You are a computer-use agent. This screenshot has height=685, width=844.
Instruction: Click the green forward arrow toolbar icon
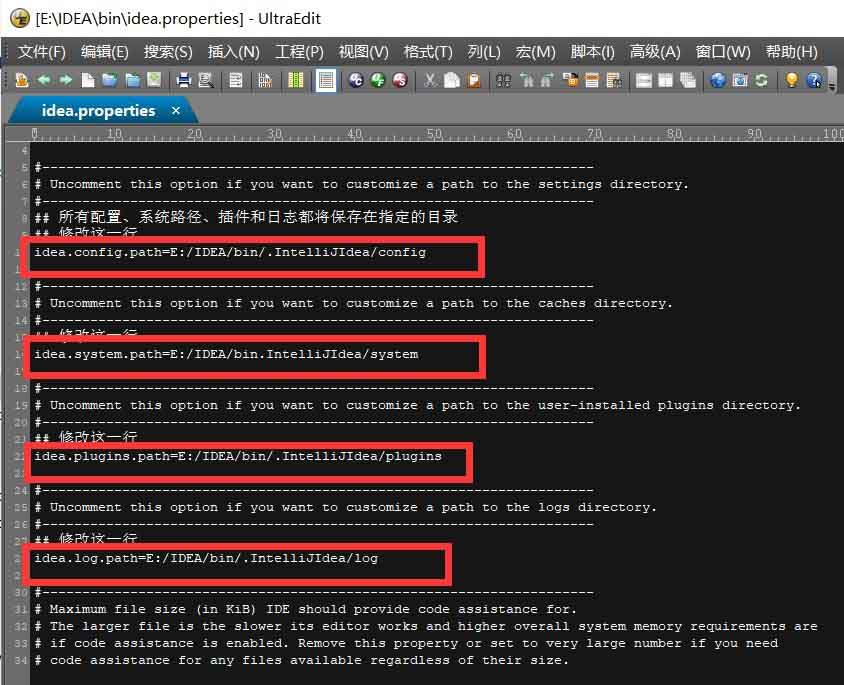66,81
